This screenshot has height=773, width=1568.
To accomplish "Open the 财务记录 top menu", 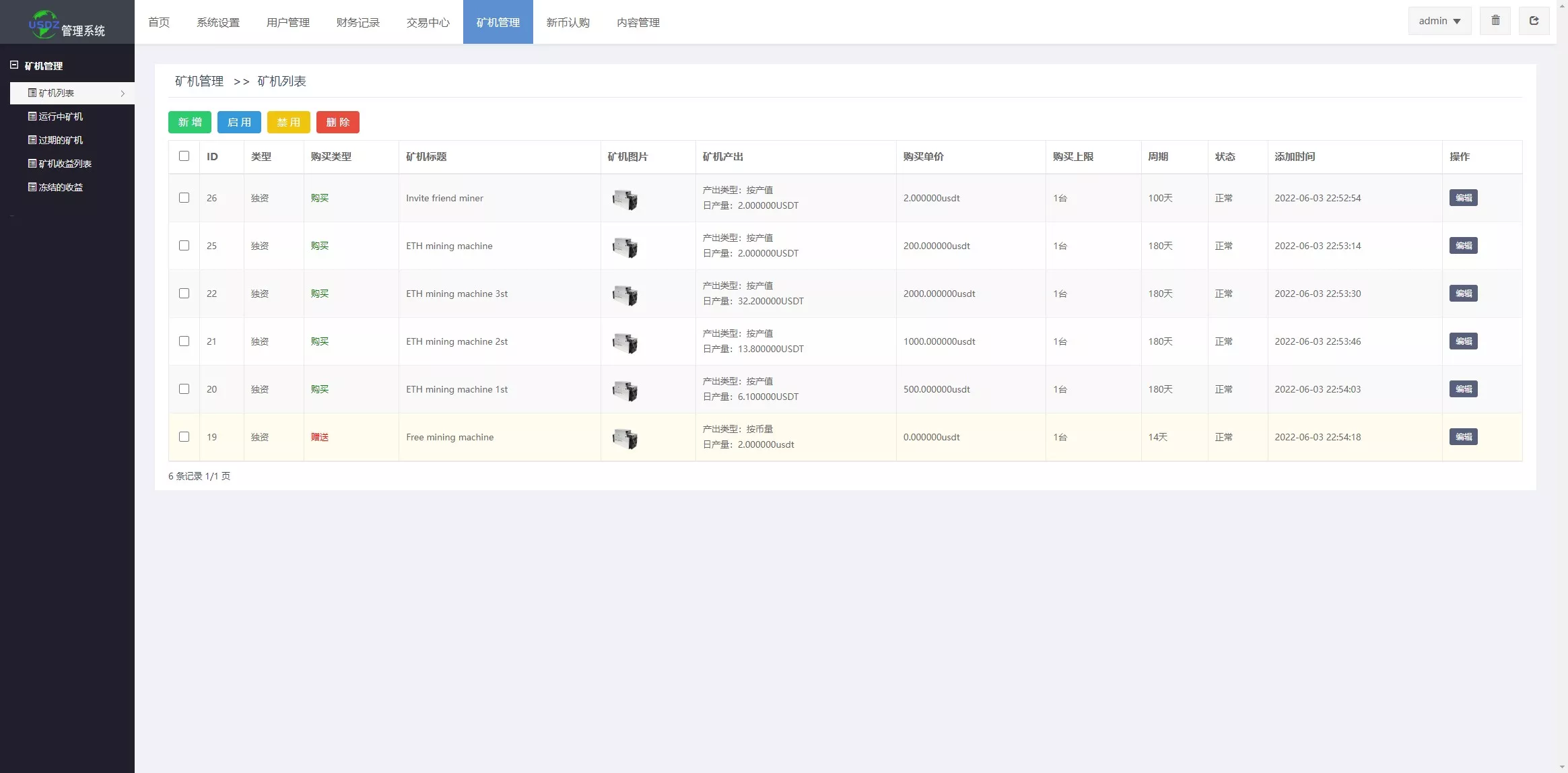I will pyautogui.click(x=357, y=22).
